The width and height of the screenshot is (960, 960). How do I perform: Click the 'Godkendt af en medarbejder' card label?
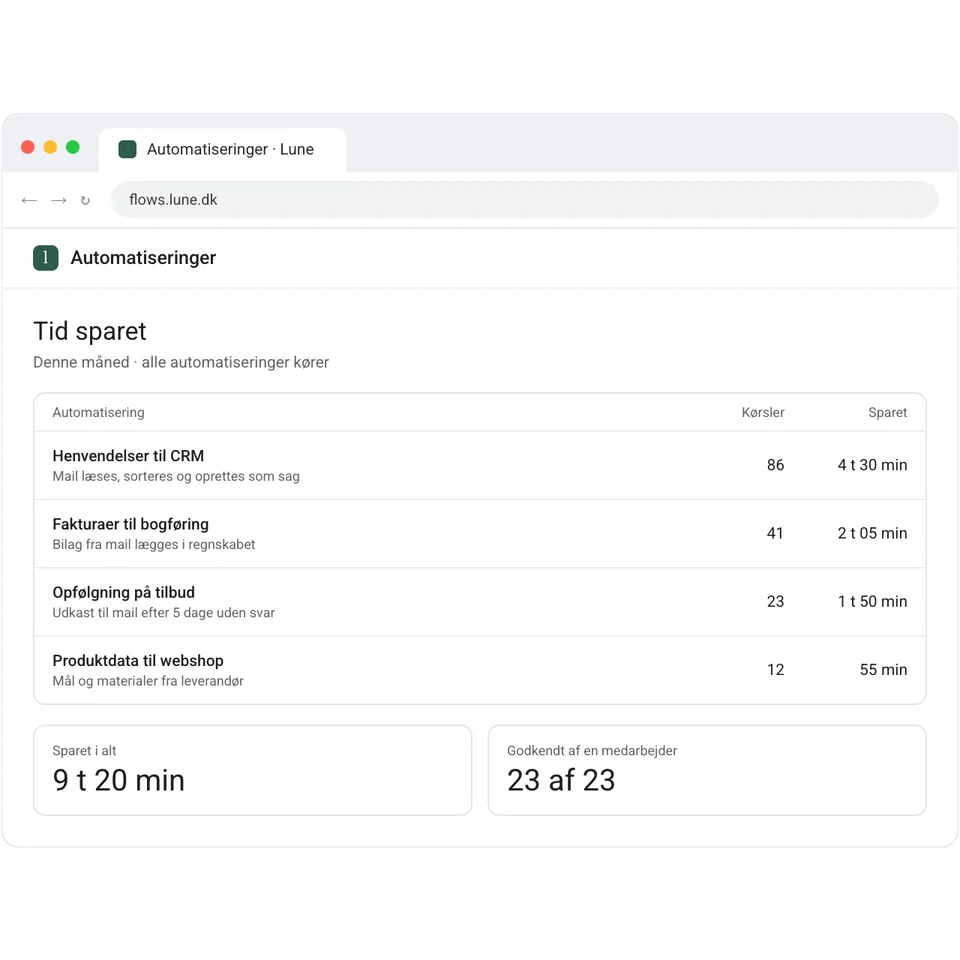pyautogui.click(x=592, y=751)
